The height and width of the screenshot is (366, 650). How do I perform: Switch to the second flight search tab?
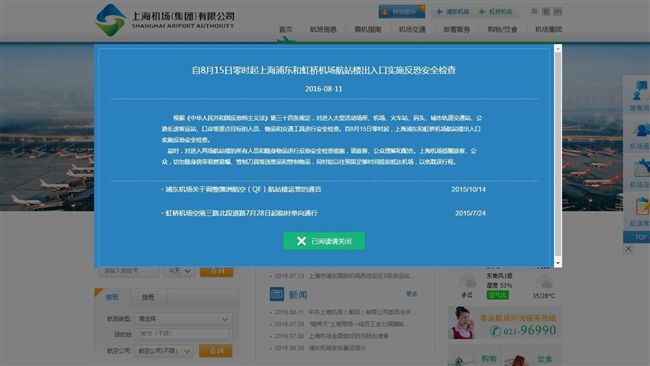point(148,297)
